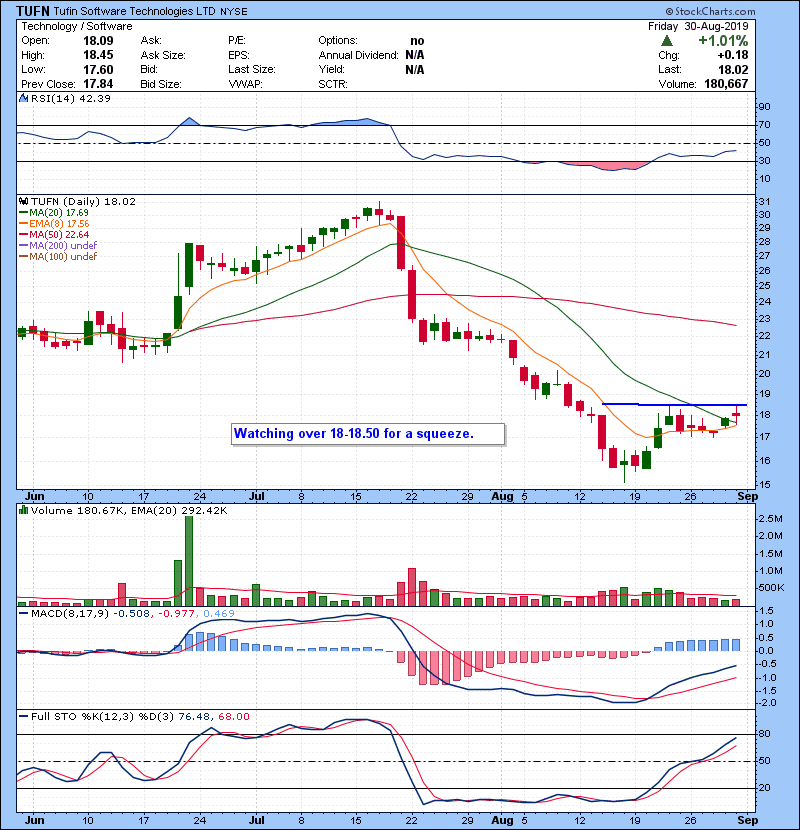800x830 pixels.
Task: Click the P/E: label
Action: click(238, 41)
